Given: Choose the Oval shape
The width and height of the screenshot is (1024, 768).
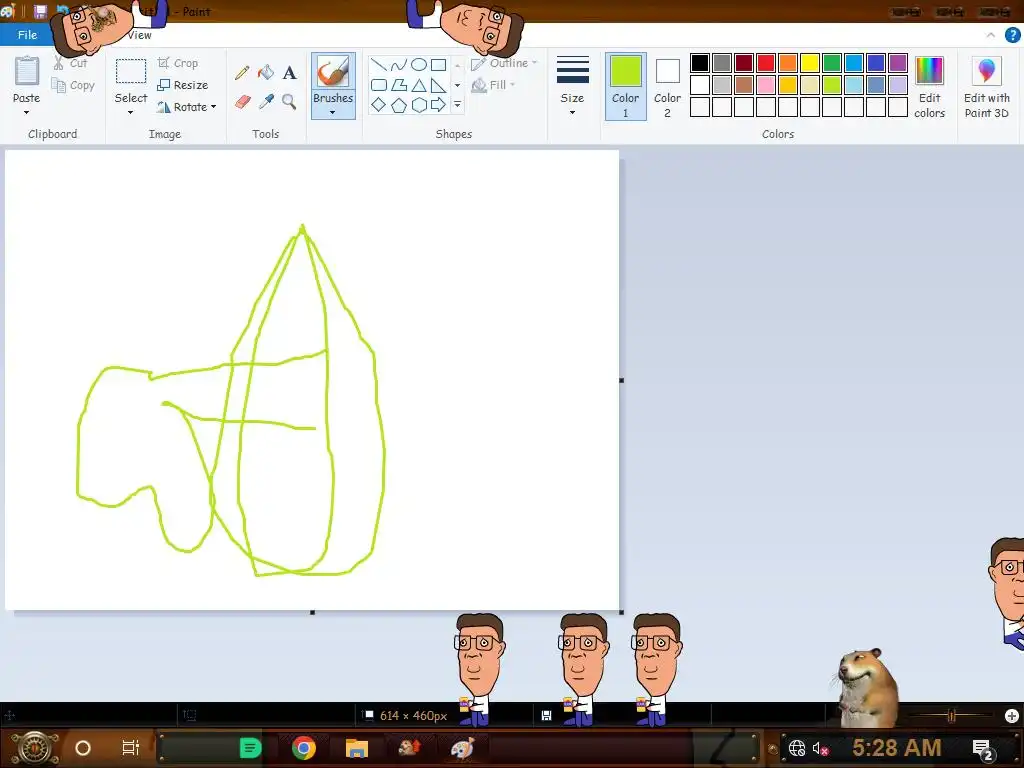Looking at the screenshot, I should coord(419,65).
